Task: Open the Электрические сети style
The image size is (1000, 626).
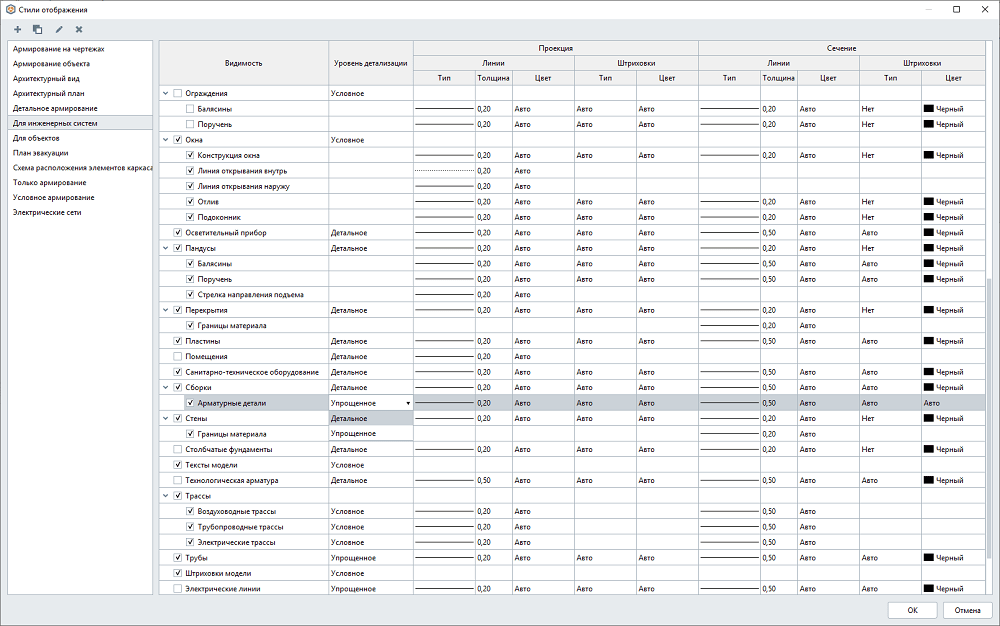Action: (49, 212)
